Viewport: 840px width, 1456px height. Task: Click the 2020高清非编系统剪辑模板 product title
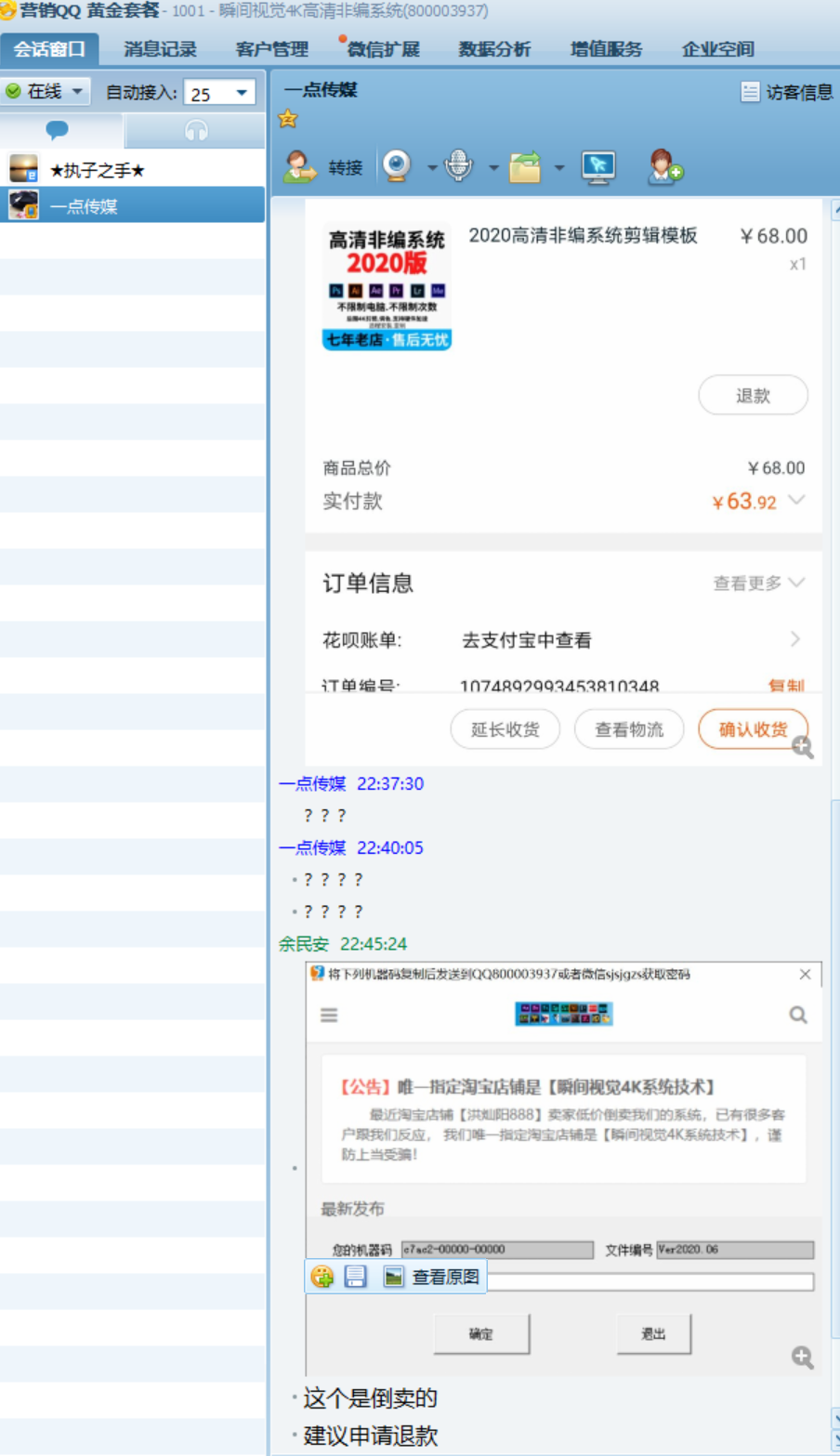click(x=583, y=235)
